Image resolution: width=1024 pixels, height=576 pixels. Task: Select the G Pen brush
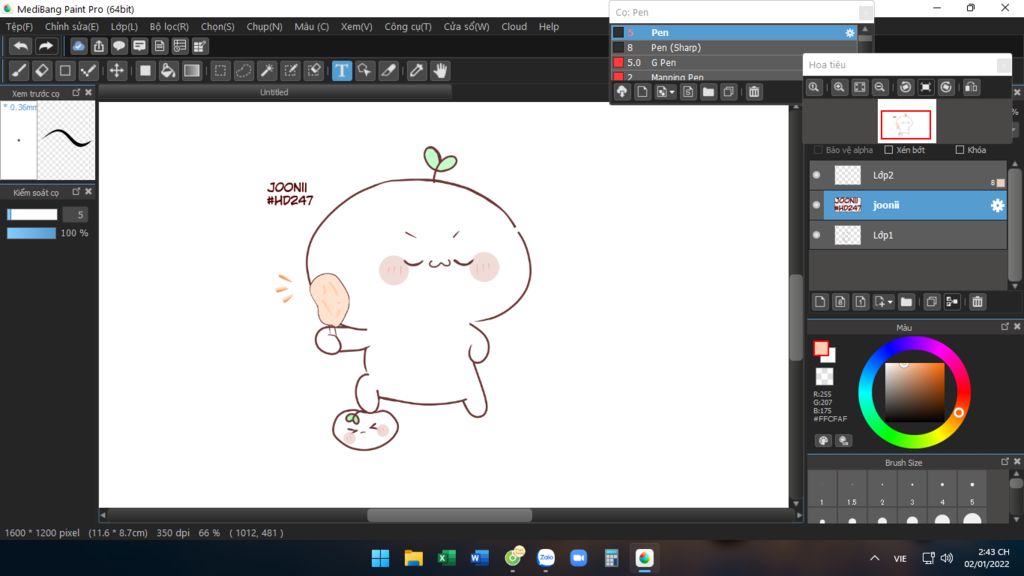click(x=735, y=63)
